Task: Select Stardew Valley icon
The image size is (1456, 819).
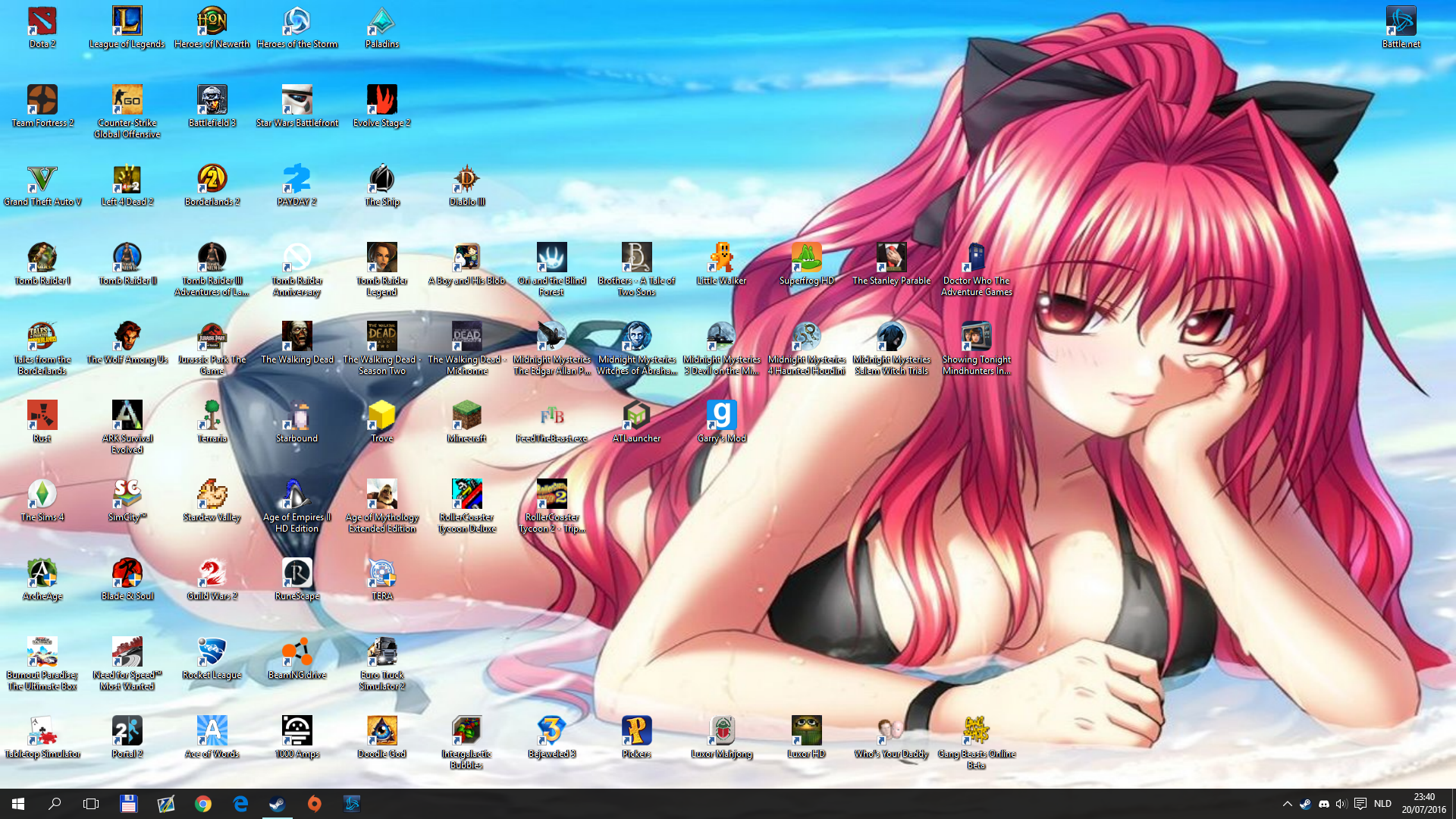Action: (x=212, y=500)
